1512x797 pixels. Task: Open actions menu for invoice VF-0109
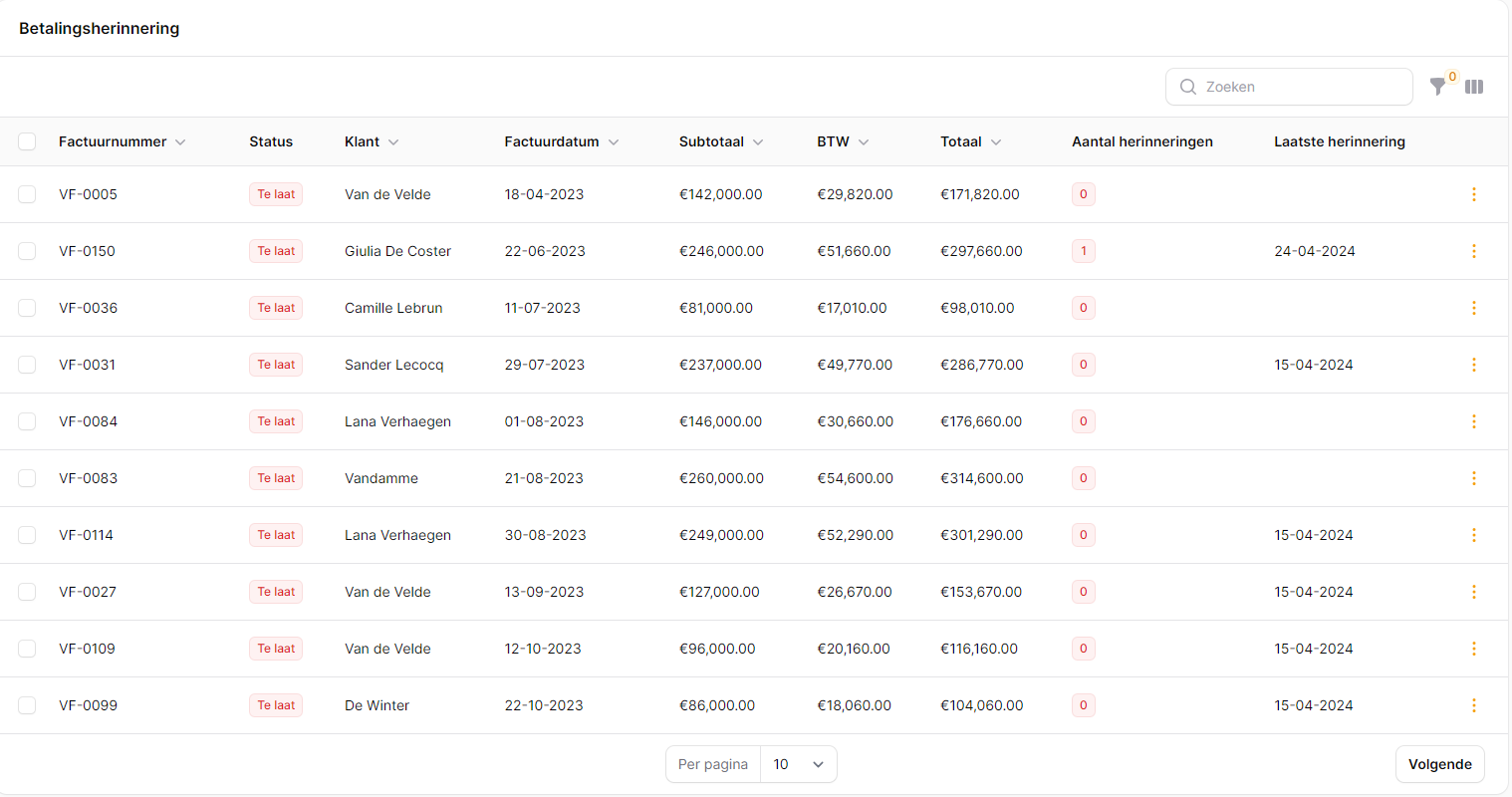tap(1474, 649)
